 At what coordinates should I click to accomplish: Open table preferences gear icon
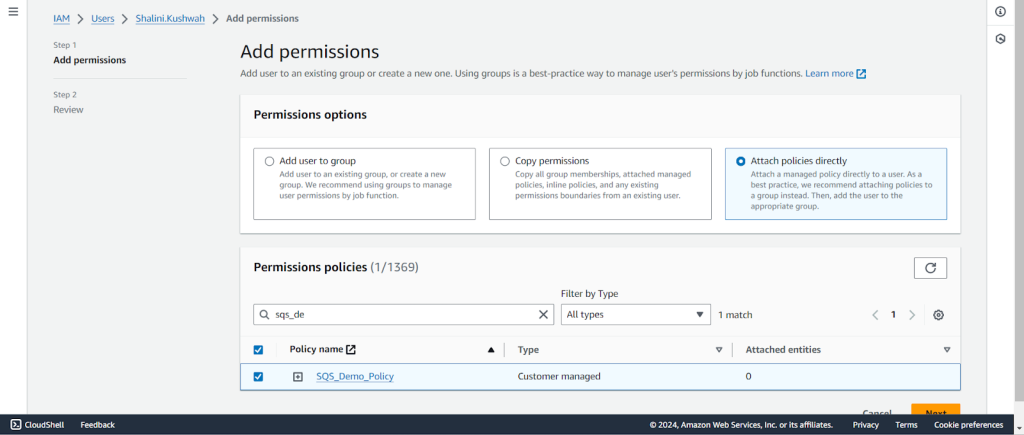938,315
